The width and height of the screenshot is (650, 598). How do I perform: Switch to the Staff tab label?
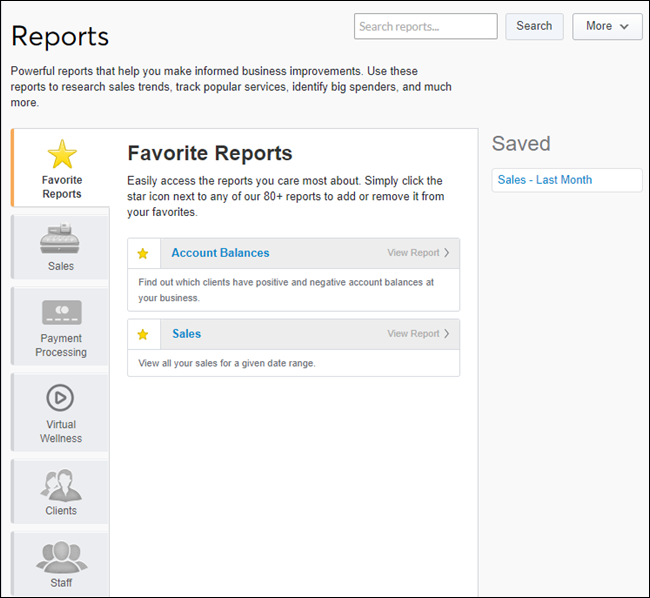tap(61, 583)
